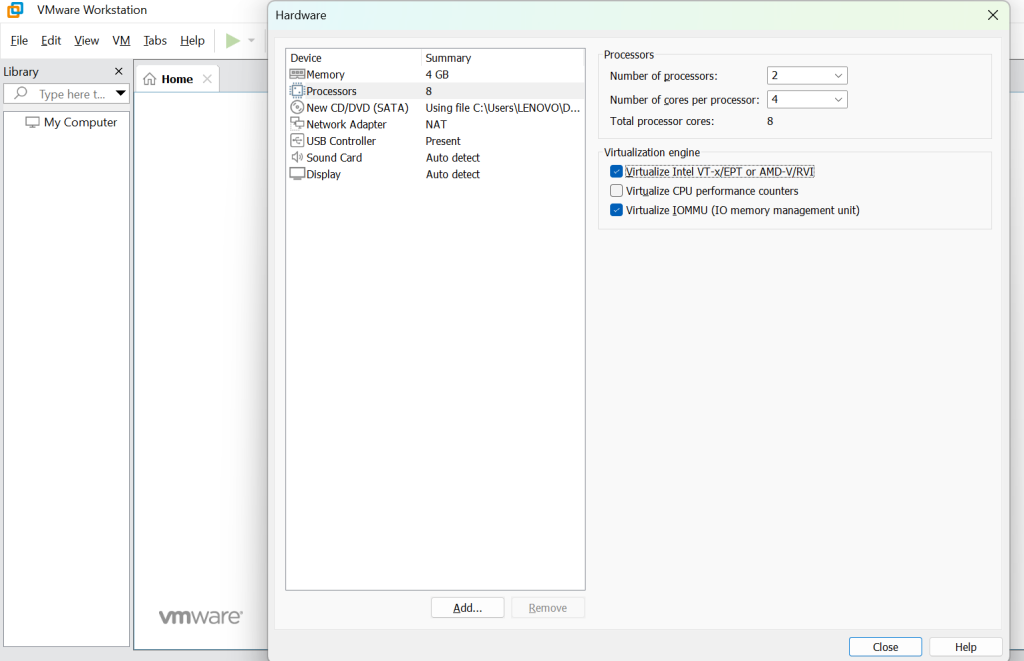Select the Display monitor icon
The image size is (1024, 661).
[297, 174]
